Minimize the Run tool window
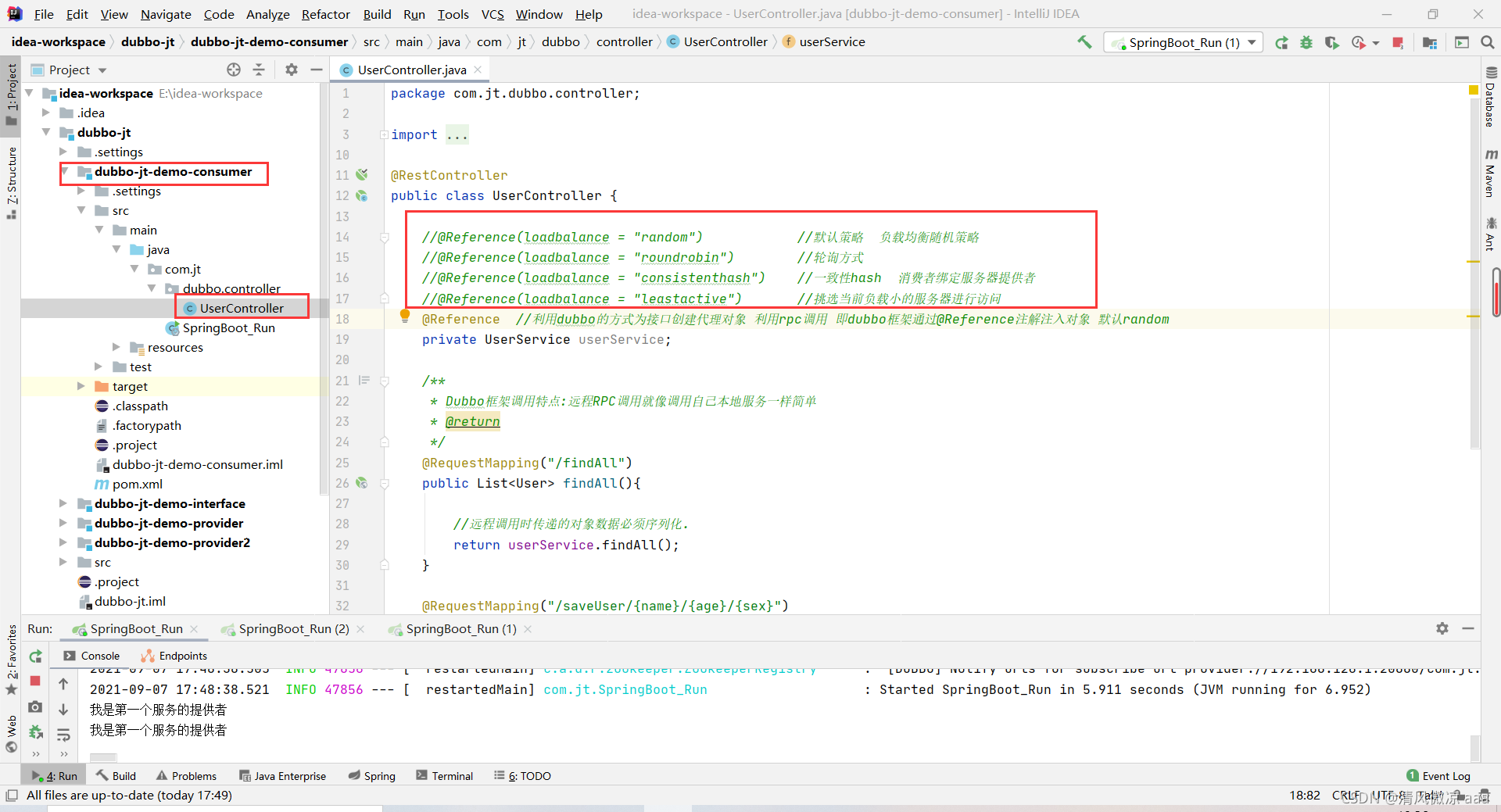This screenshot has height=812, width=1501. [x=1468, y=628]
